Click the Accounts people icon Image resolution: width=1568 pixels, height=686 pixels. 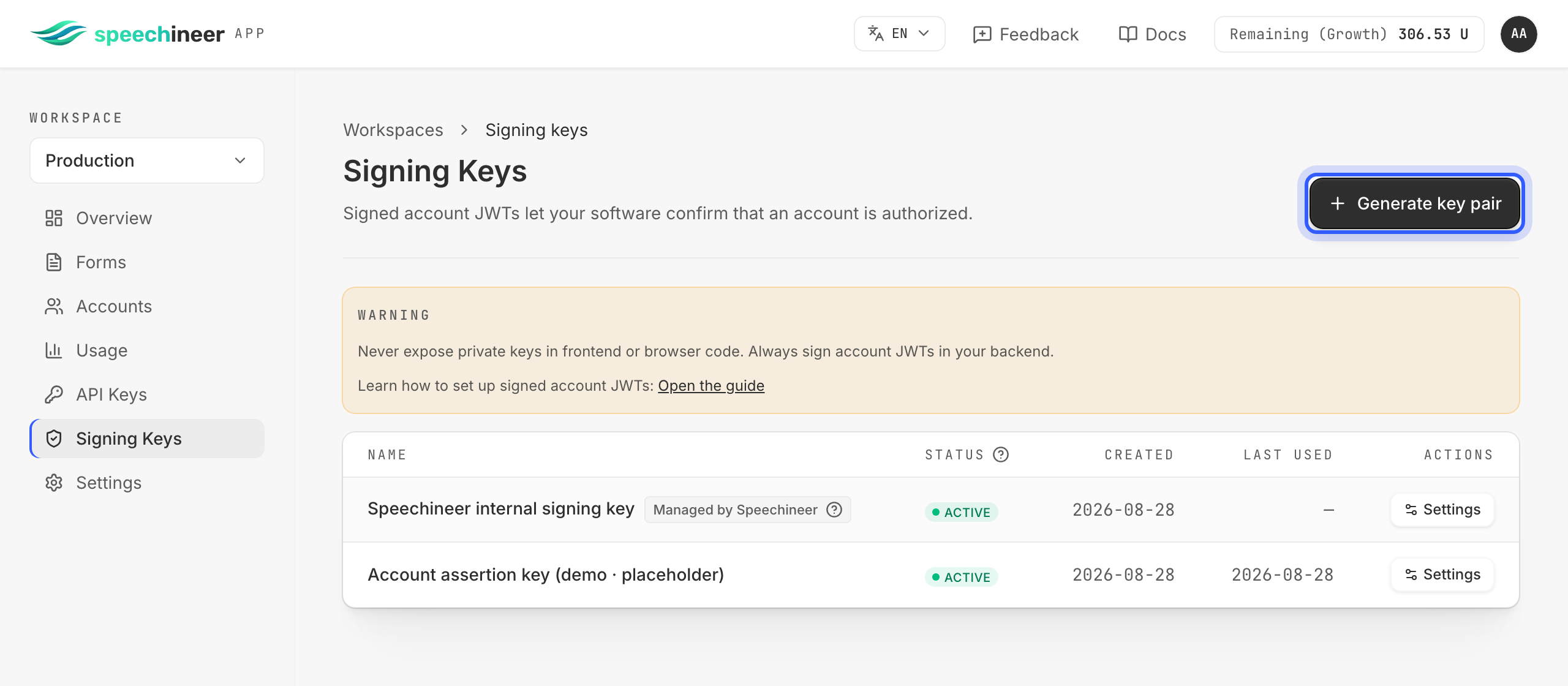tap(54, 306)
